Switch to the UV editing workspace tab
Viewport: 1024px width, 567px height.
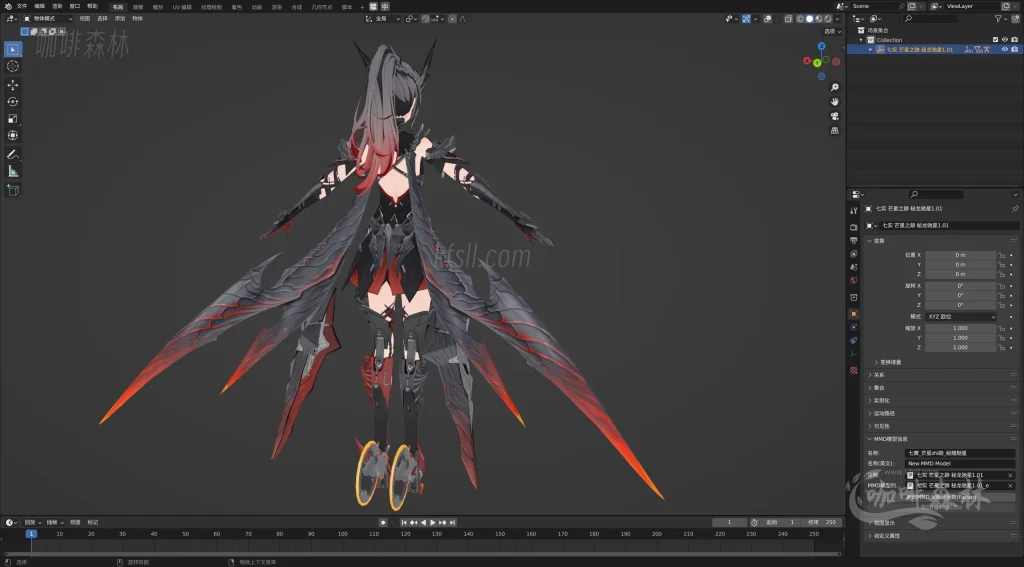[x=182, y=7]
